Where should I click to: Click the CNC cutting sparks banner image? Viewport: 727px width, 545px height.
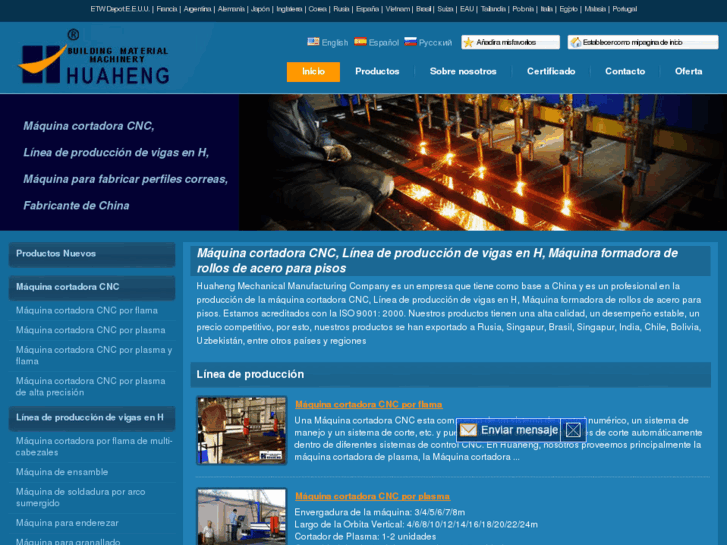coord(483,162)
